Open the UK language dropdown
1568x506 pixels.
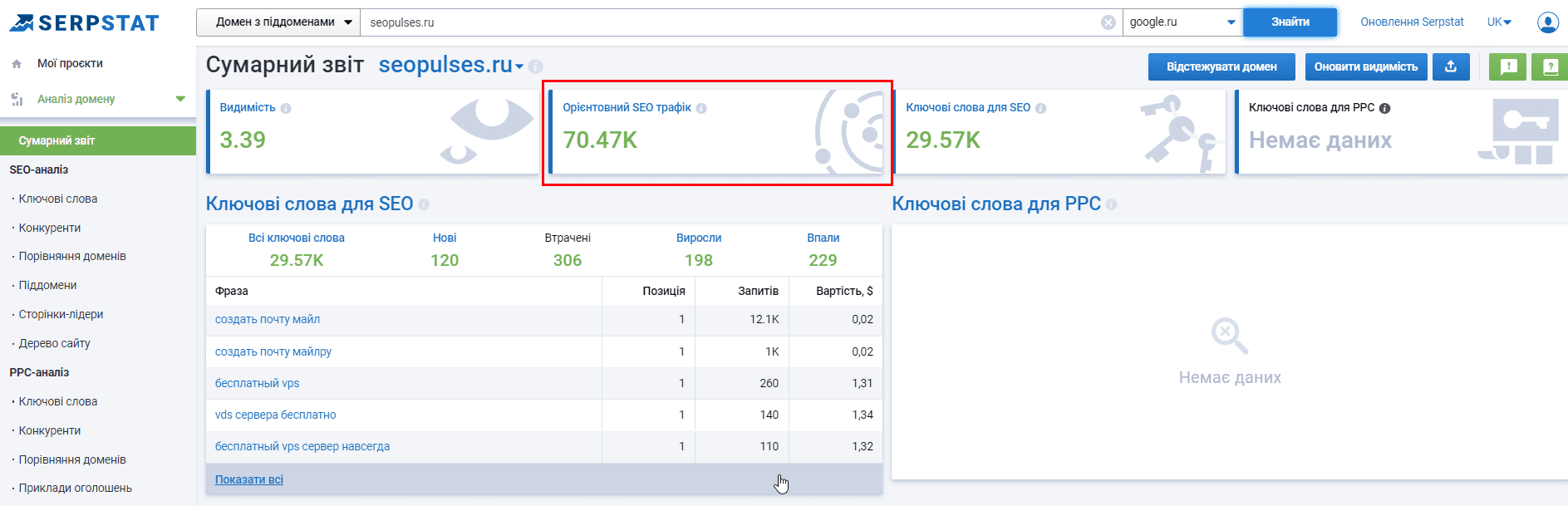[x=1499, y=22]
